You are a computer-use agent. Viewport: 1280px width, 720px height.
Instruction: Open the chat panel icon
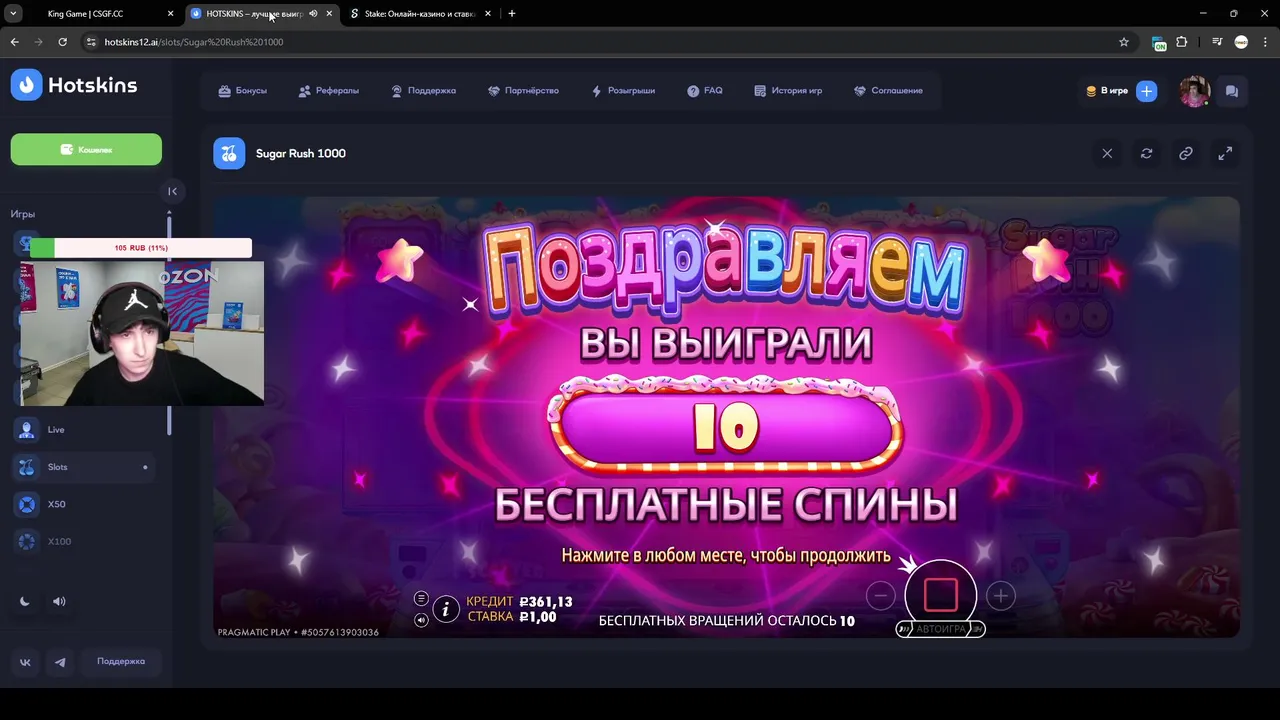[x=1231, y=91]
